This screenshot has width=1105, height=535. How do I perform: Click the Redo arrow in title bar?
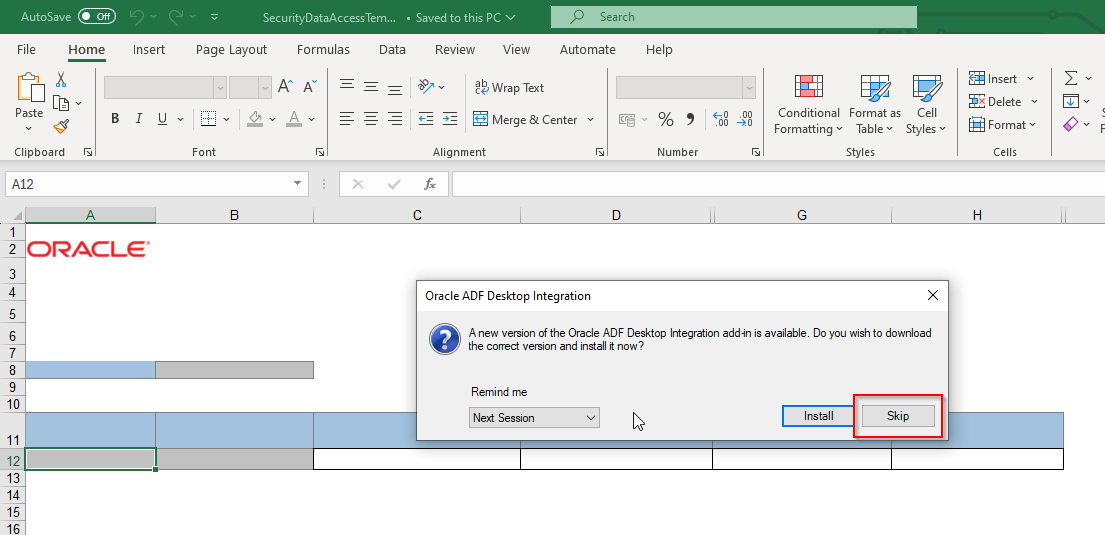pos(176,16)
